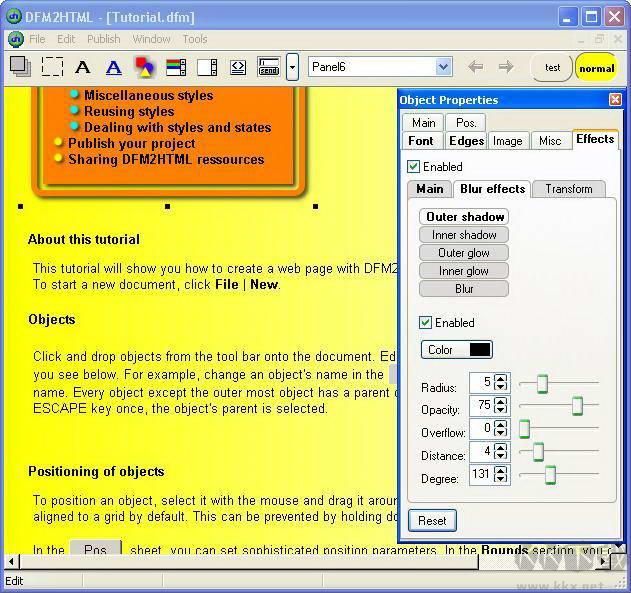Click the color-striped menu object icon
The width and height of the screenshot is (631, 593).
click(x=176, y=67)
